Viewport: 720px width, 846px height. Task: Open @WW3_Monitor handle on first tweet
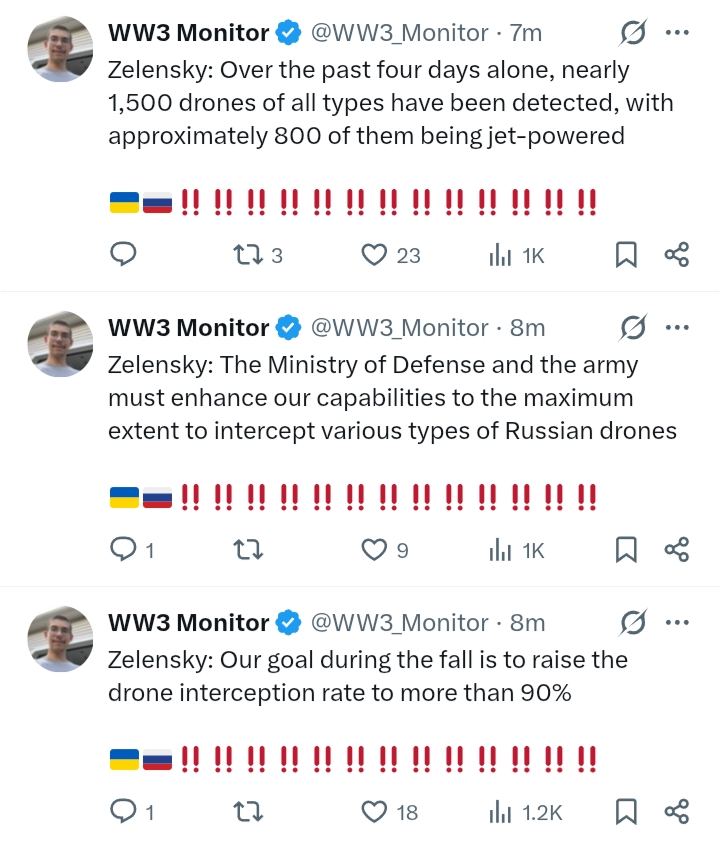pos(399,33)
